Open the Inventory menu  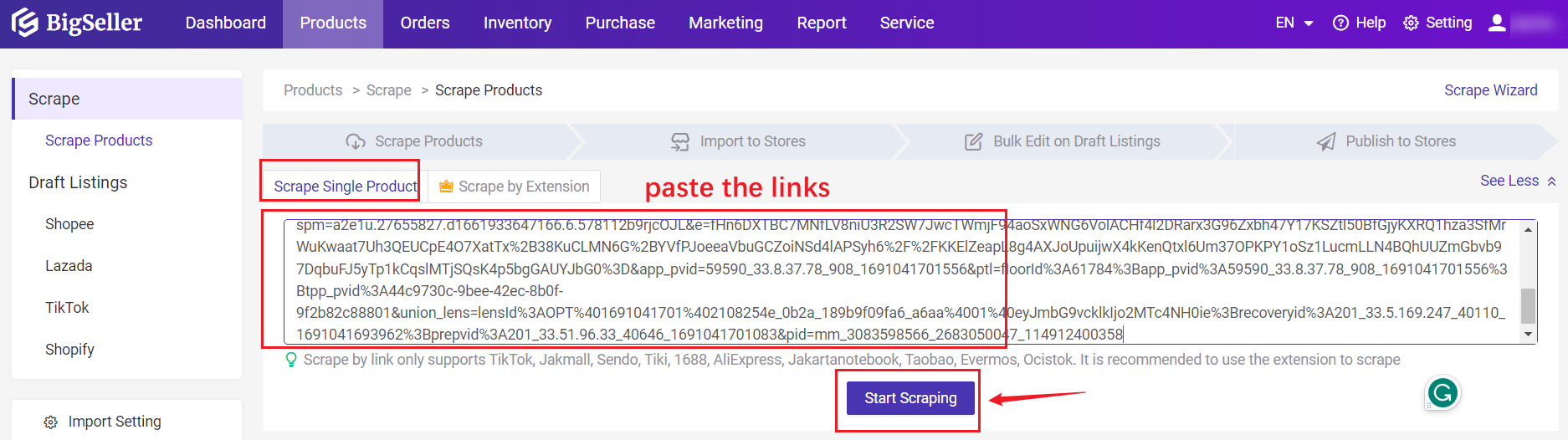tap(517, 23)
